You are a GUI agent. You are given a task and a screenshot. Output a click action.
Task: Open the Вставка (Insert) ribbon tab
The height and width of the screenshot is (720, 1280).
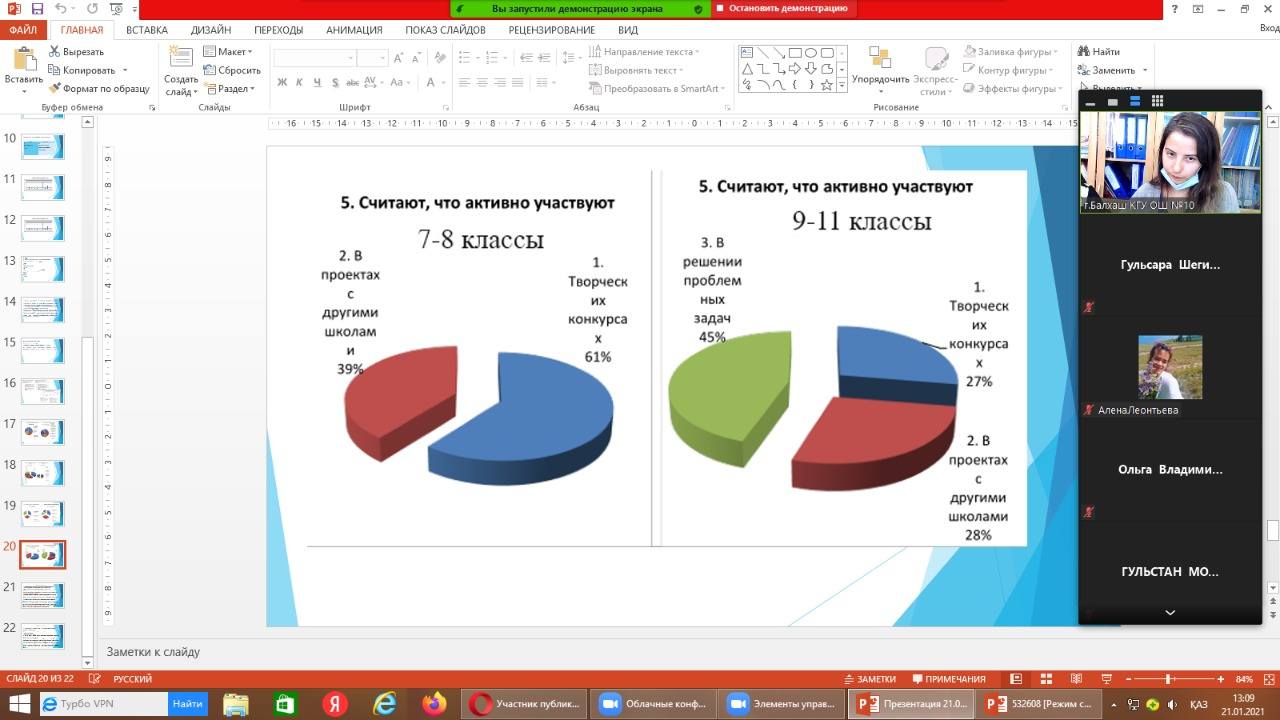click(x=147, y=30)
